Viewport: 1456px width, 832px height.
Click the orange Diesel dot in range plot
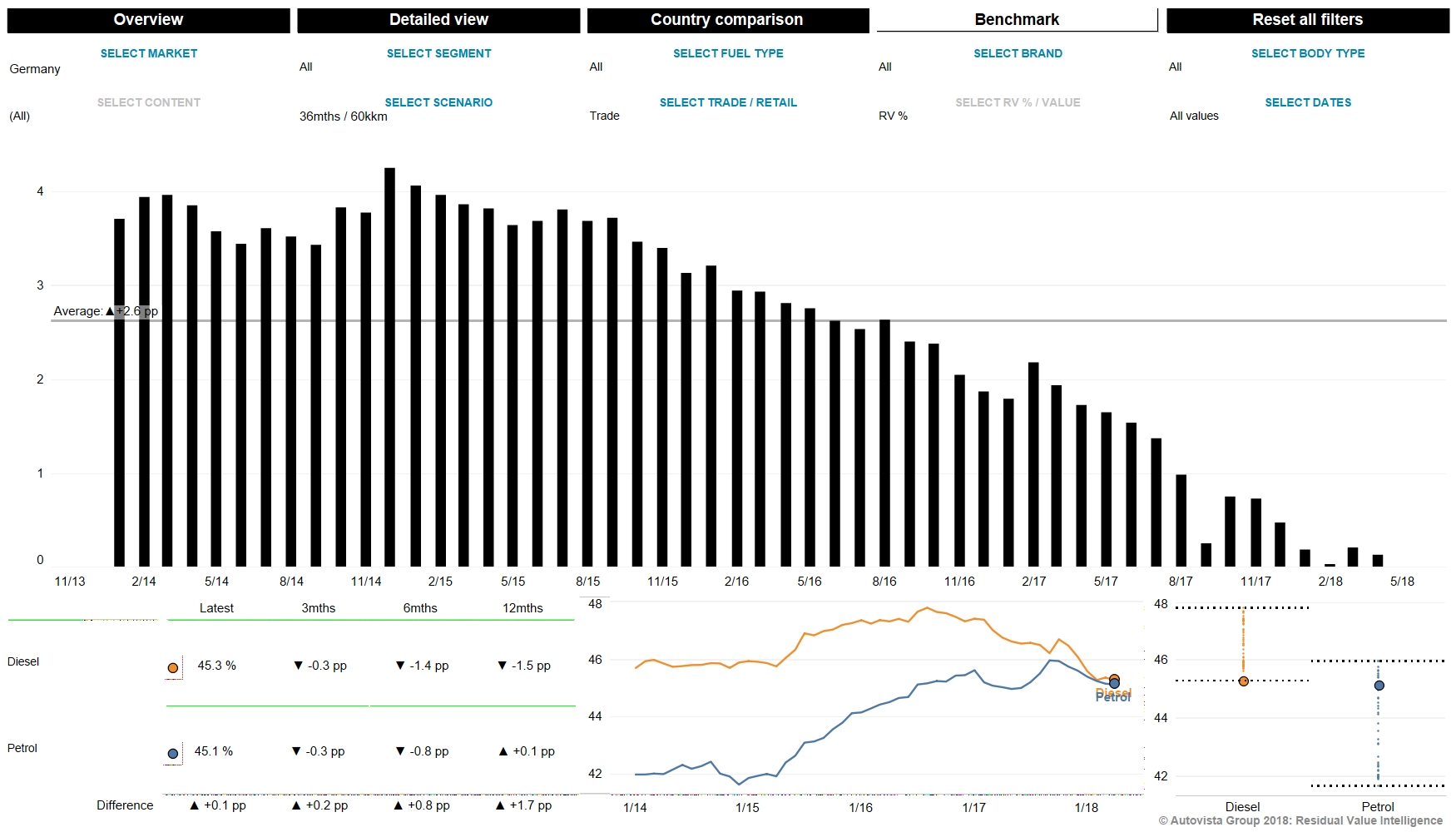(x=1243, y=681)
